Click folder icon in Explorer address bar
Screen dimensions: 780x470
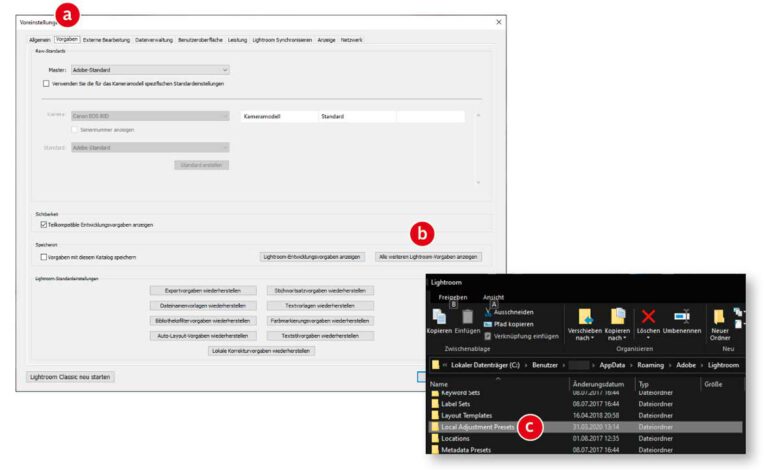coord(436,365)
